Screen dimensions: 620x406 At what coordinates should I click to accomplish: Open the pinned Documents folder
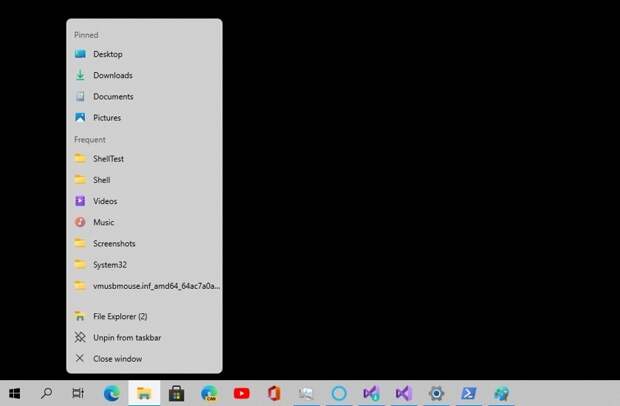click(144, 96)
